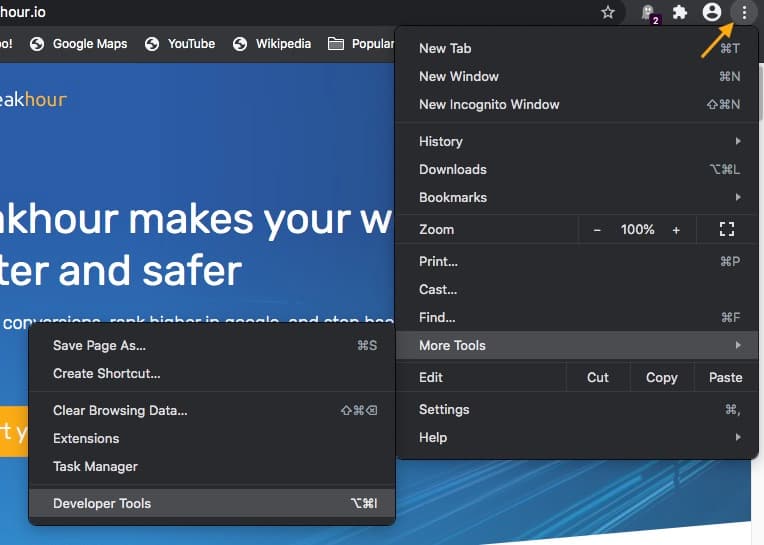The width and height of the screenshot is (764, 545).
Task: Open the Wikipedia bookmark
Action: click(271, 44)
